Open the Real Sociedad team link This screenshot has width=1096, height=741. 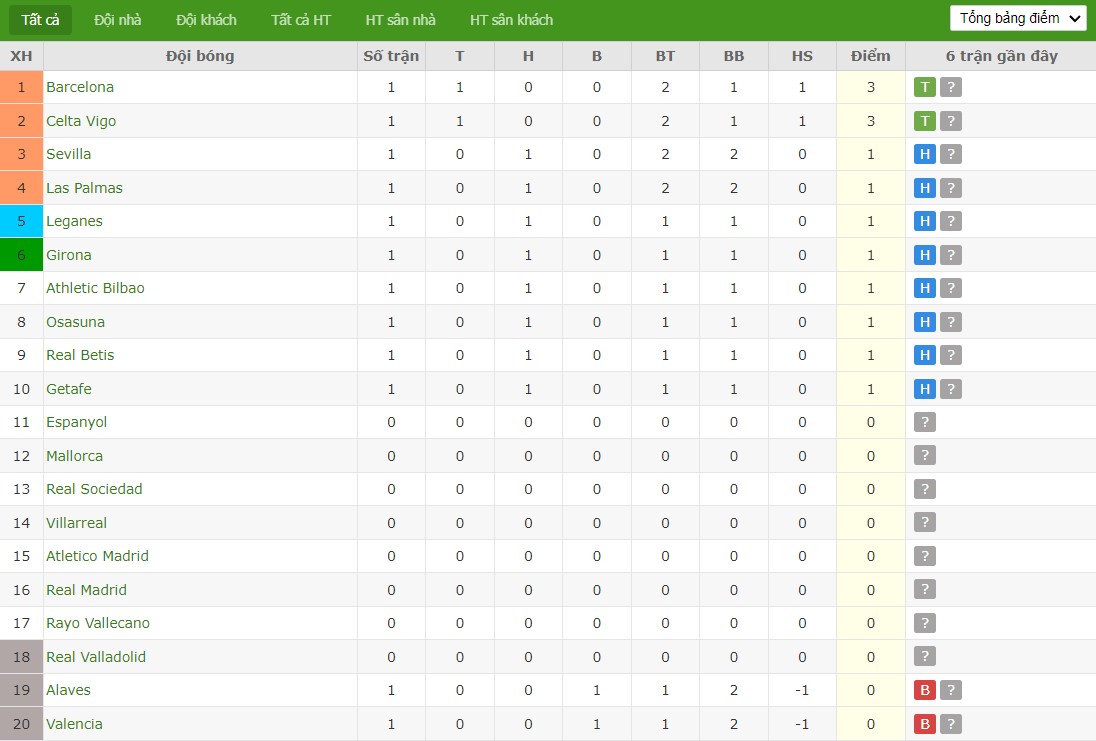click(94, 489)
